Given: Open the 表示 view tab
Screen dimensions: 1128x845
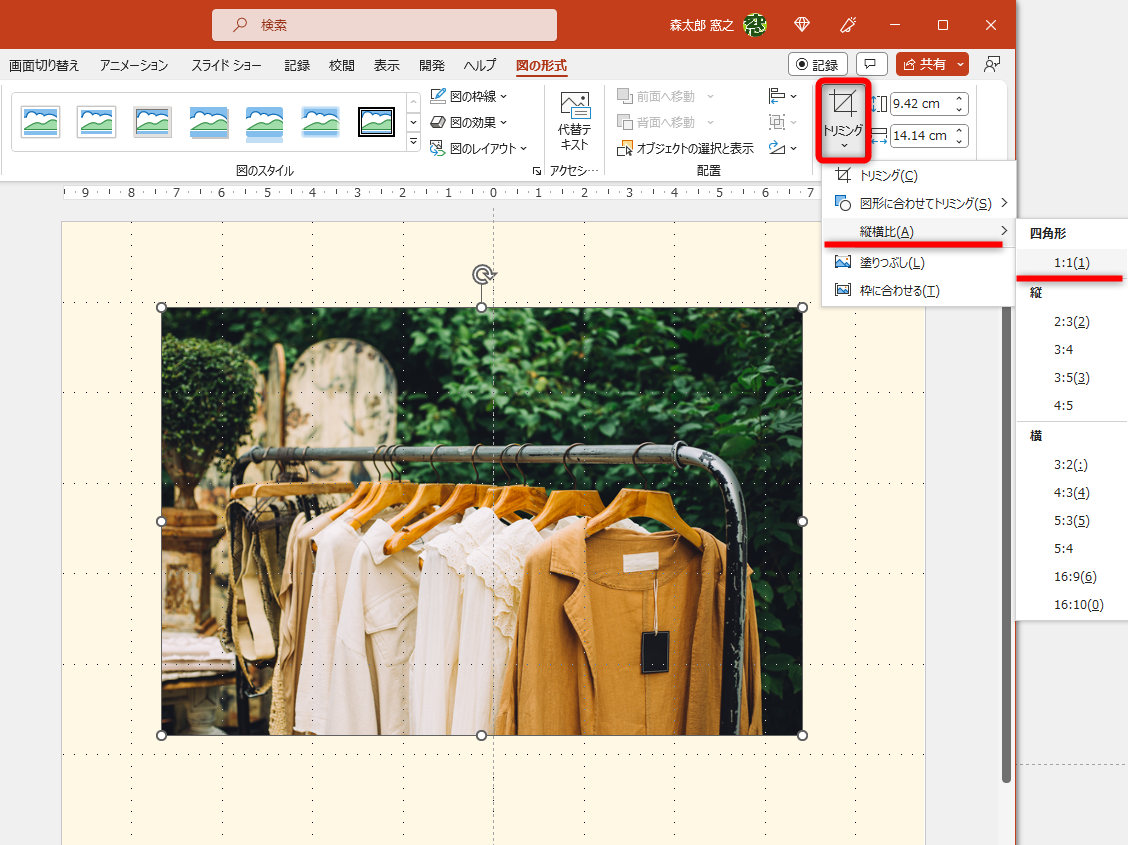Looking at the screenshot, I should pos(386,65).
